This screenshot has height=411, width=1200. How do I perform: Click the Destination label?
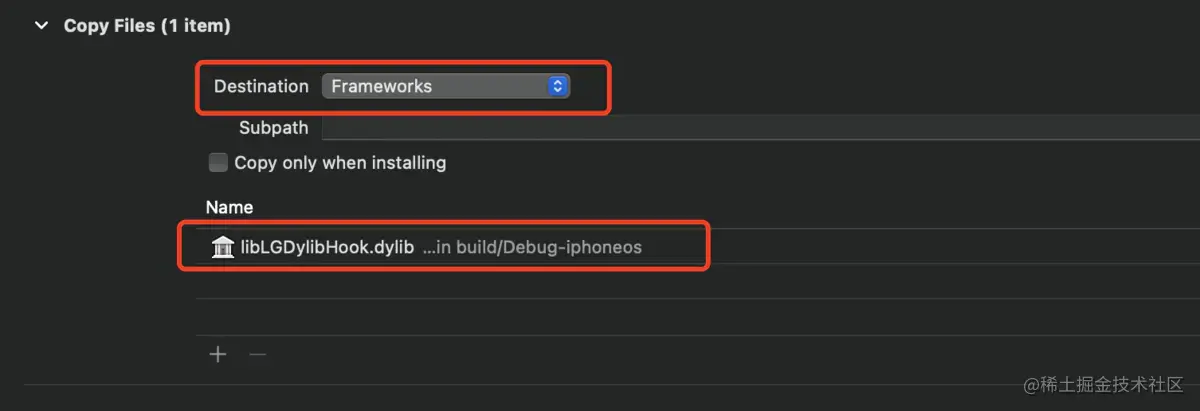(261, 86)
